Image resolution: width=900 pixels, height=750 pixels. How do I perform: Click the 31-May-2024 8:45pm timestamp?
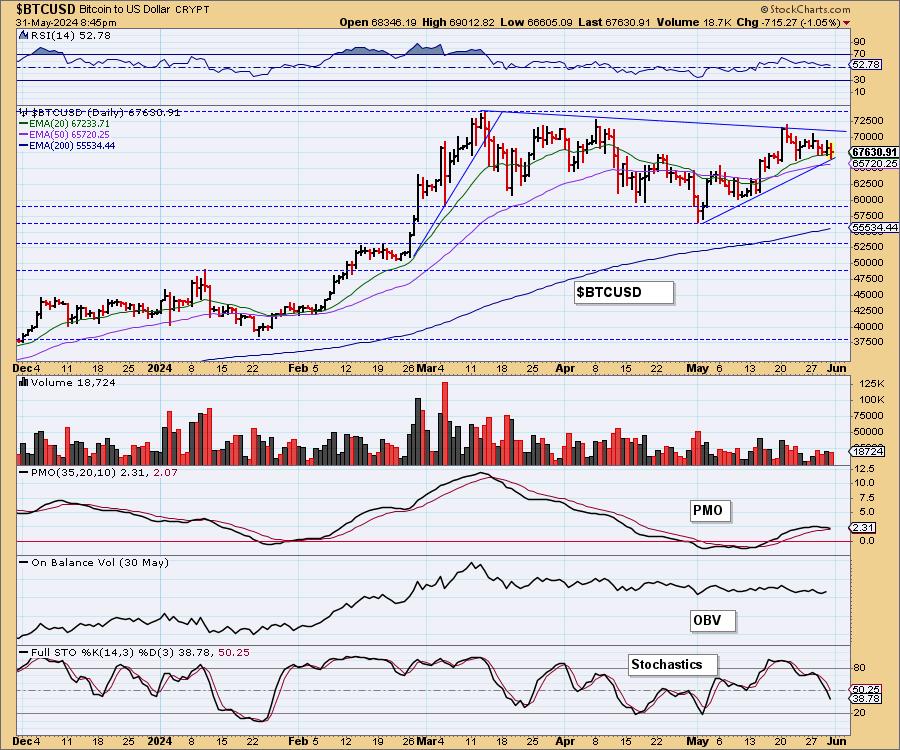point(66,23)
